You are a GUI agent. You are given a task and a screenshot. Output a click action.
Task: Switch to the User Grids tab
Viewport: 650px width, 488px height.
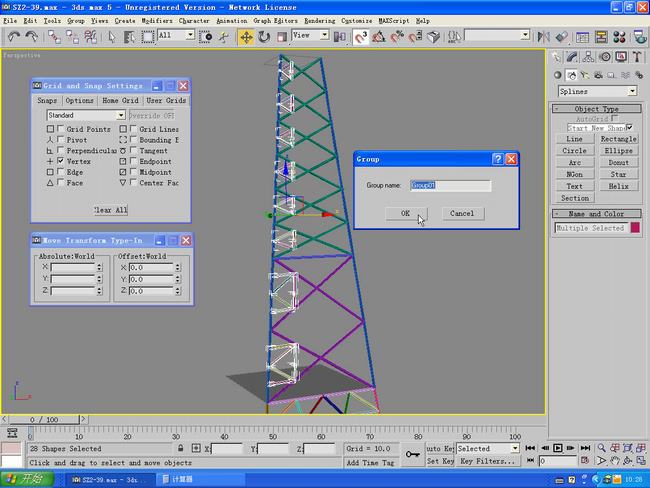(x=166, y=100)
